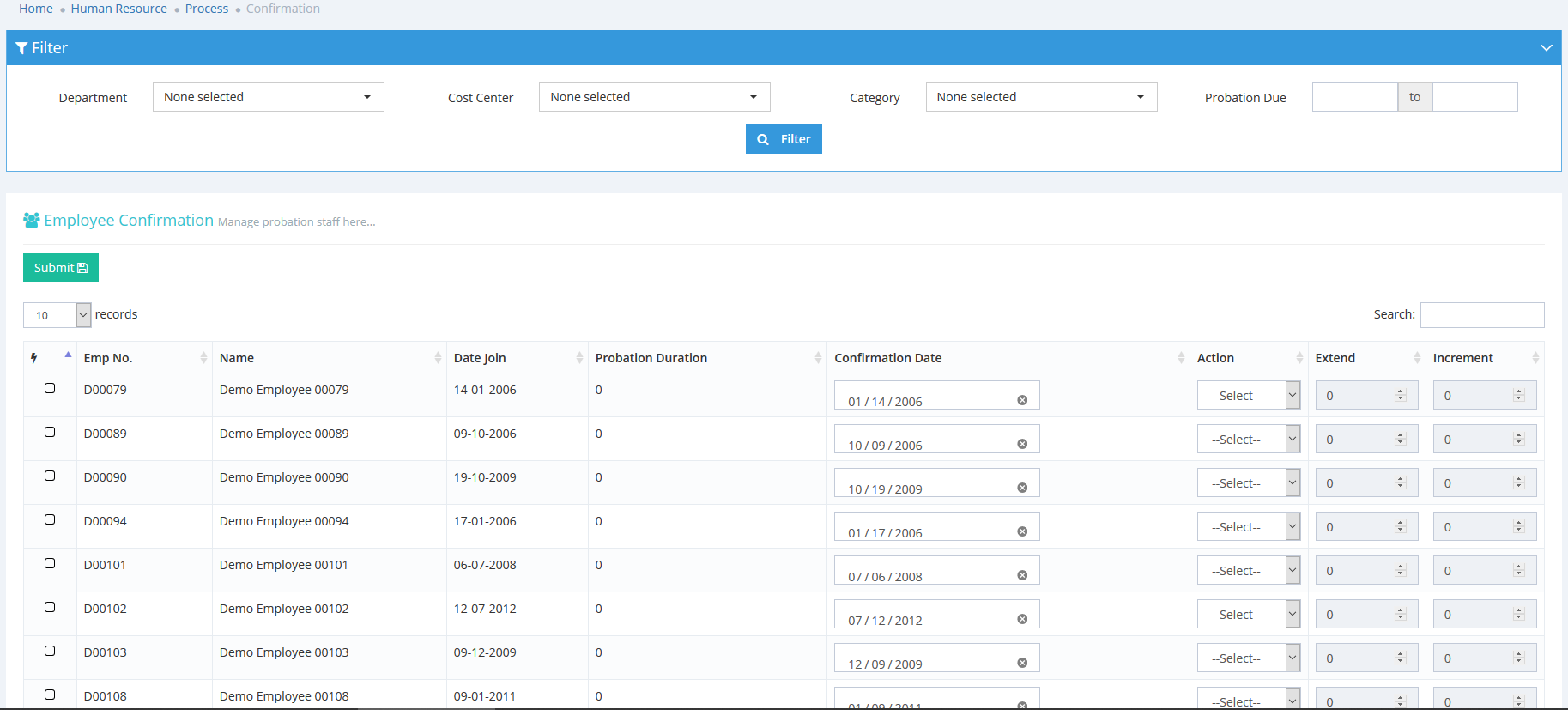Tick the checkbox for employee D00079
Viewport: 1568px width, 710px height.
click(50, 388)
